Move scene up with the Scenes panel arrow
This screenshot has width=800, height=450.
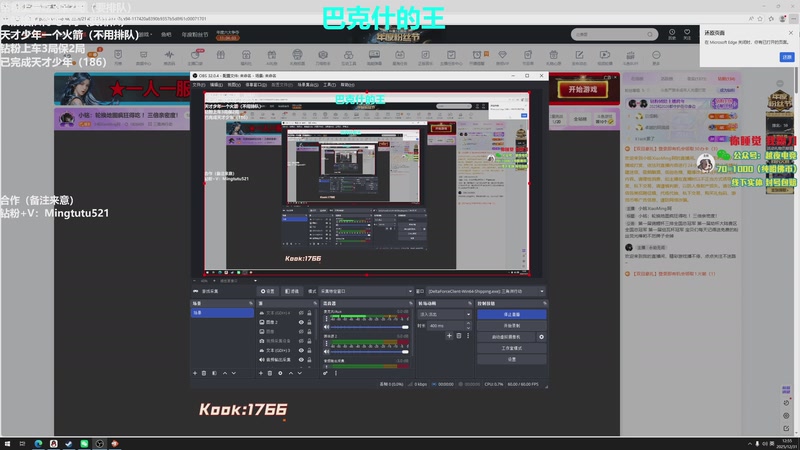point(225,373)
